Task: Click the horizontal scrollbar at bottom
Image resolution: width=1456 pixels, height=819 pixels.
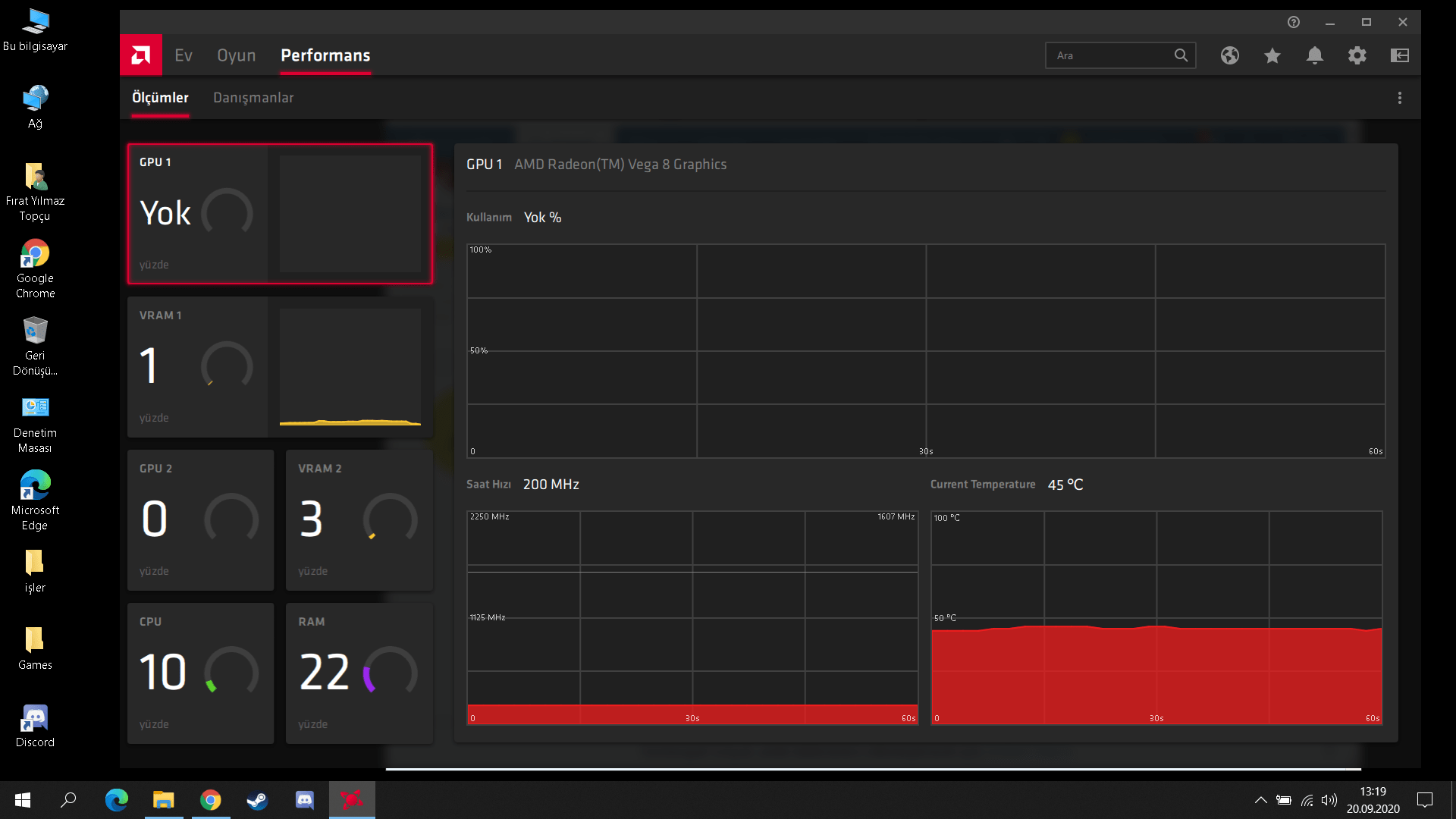Action: 872,769
